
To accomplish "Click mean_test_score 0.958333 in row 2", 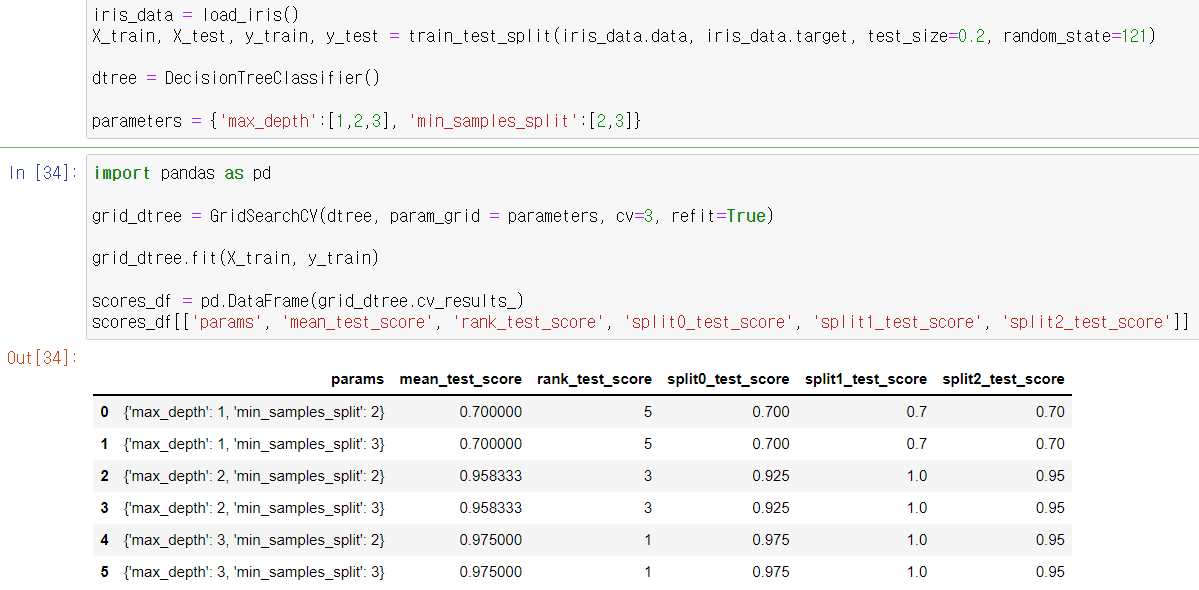I will click(x=491, y=476).
